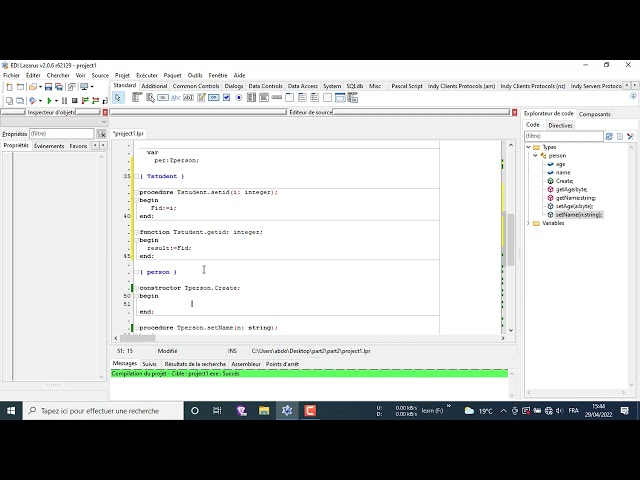Select setAge(a:byte) in the Code Explorer

[x=574, y=206]
